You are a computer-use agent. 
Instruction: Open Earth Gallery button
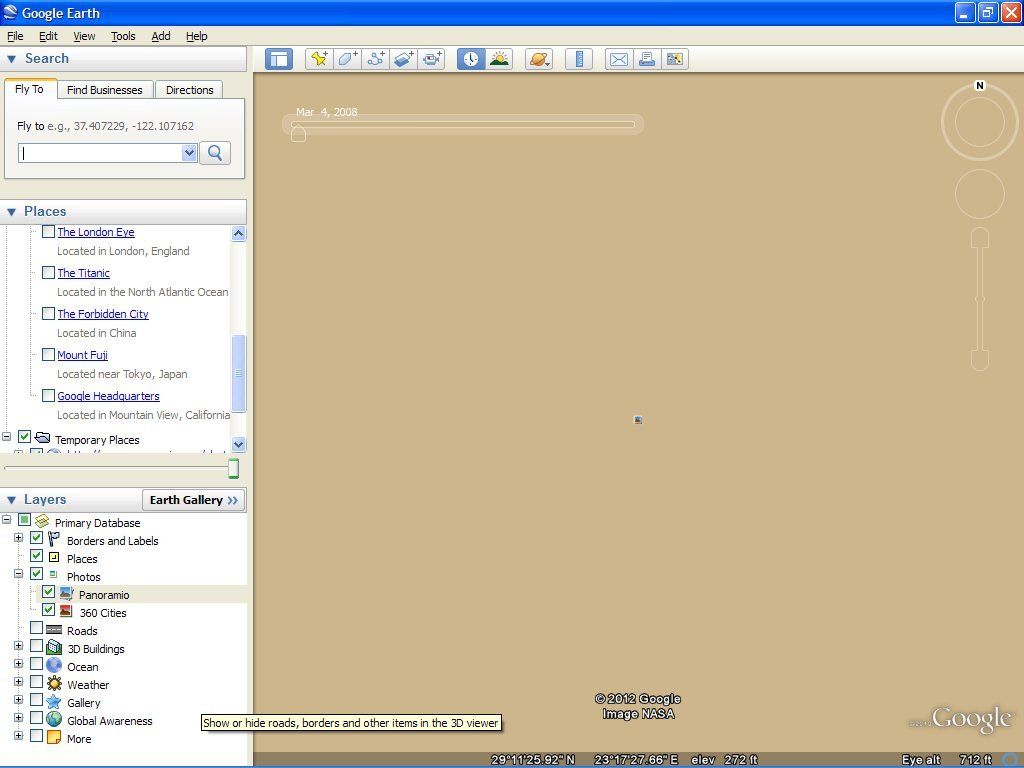tap(194, 500)
